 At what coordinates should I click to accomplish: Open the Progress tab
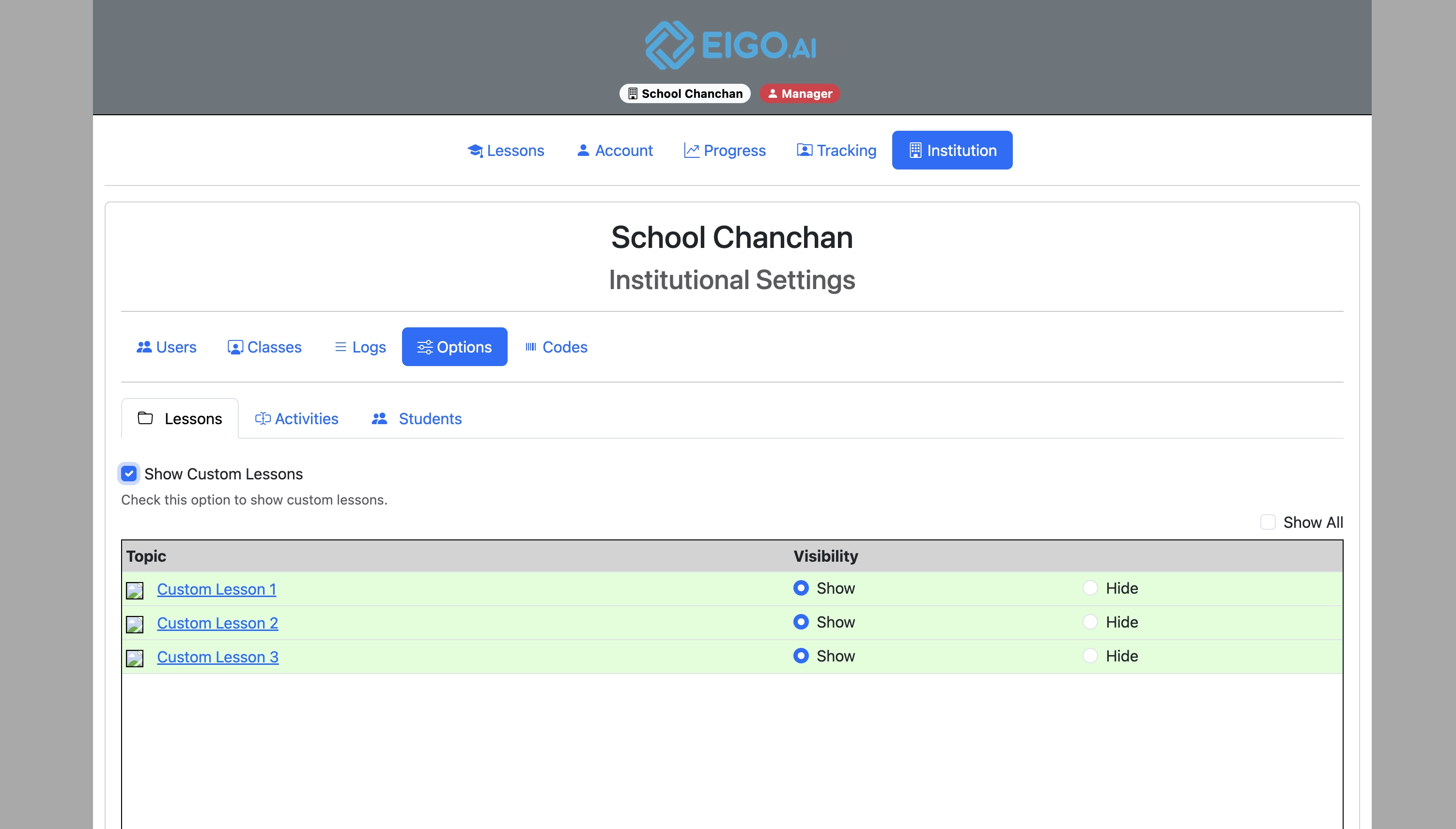724,150
